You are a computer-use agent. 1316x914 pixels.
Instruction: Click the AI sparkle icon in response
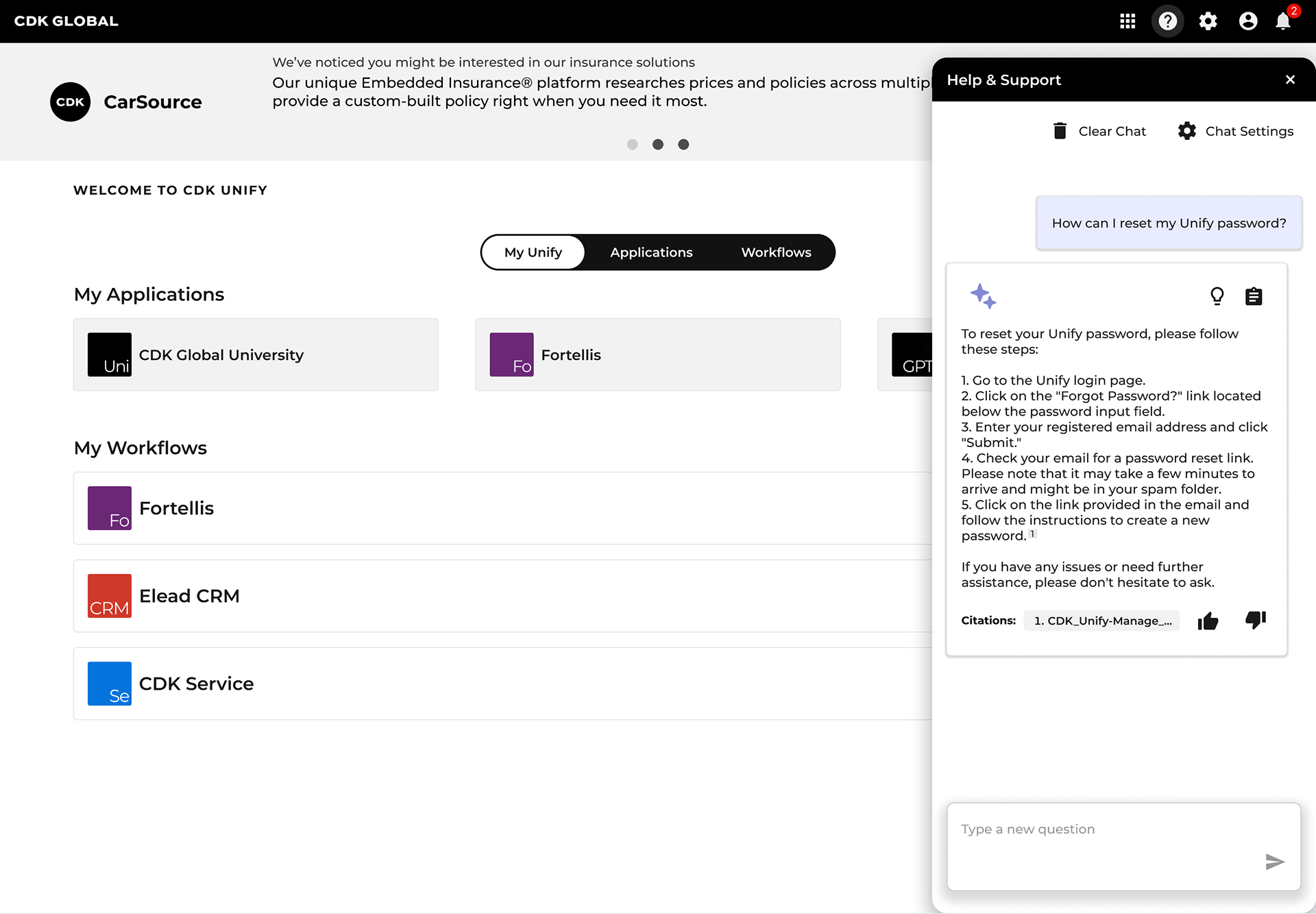tap(983, 296)
